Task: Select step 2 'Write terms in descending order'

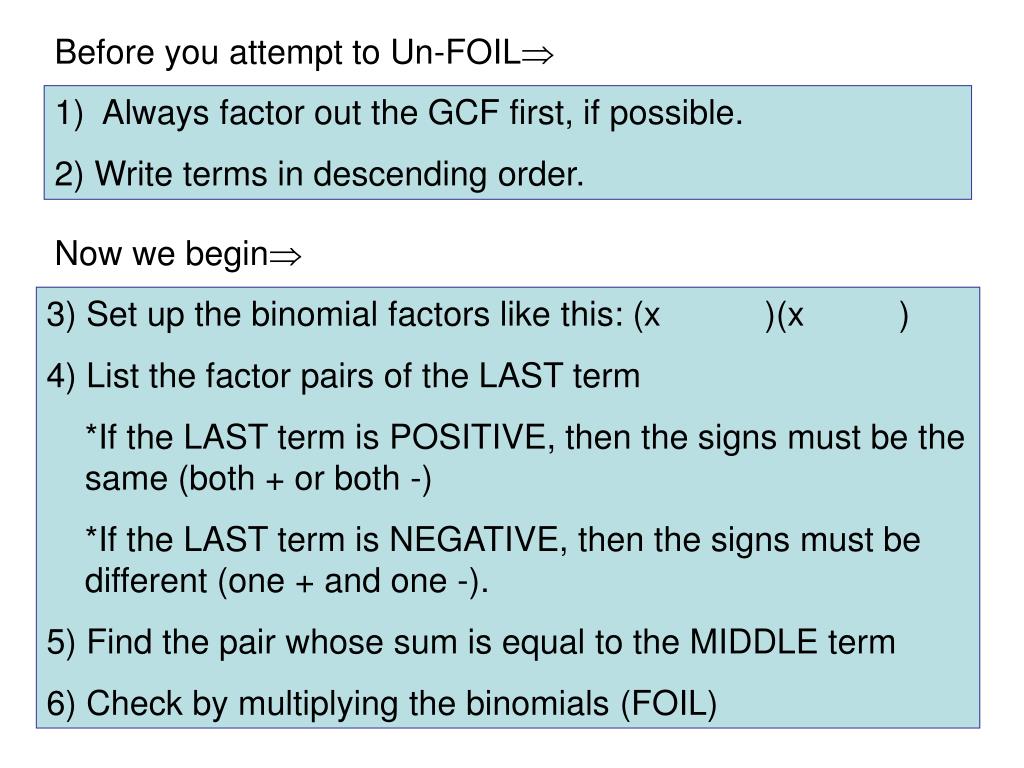Action: point(319,175)
